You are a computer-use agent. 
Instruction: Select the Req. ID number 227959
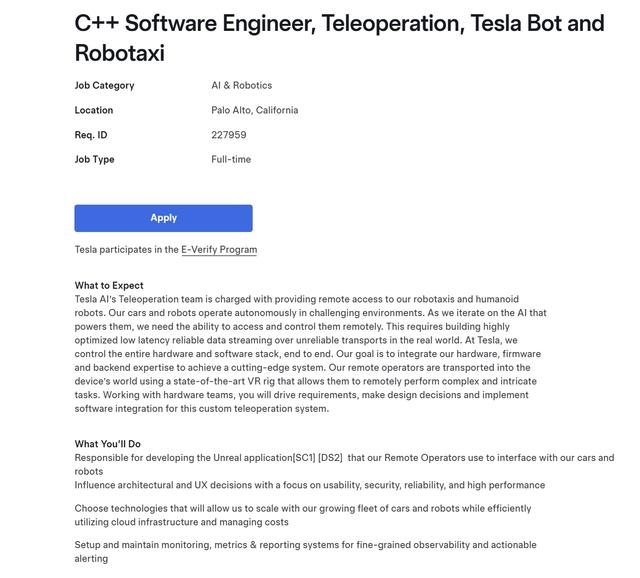tap(229, 135)
